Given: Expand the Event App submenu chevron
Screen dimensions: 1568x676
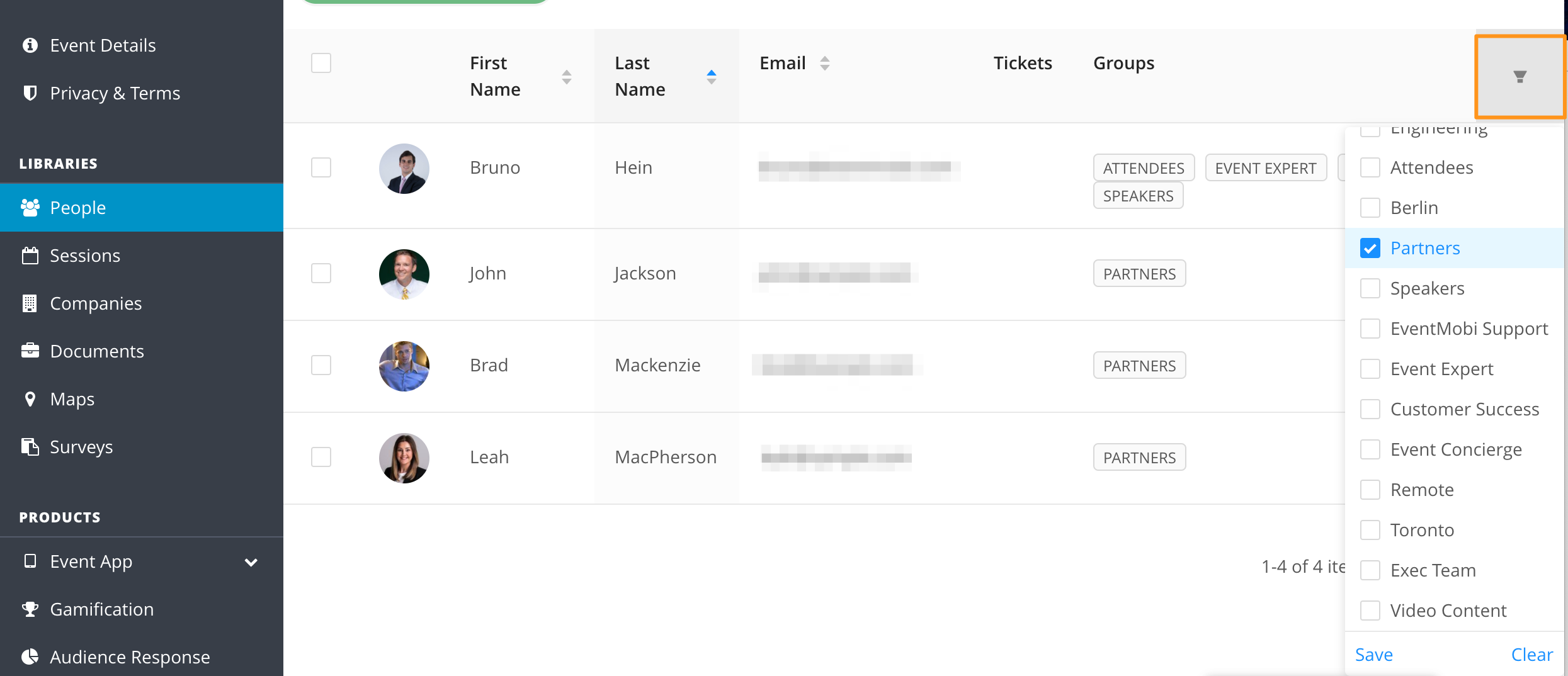Looking at the screenshot, I should pos(251,562).
